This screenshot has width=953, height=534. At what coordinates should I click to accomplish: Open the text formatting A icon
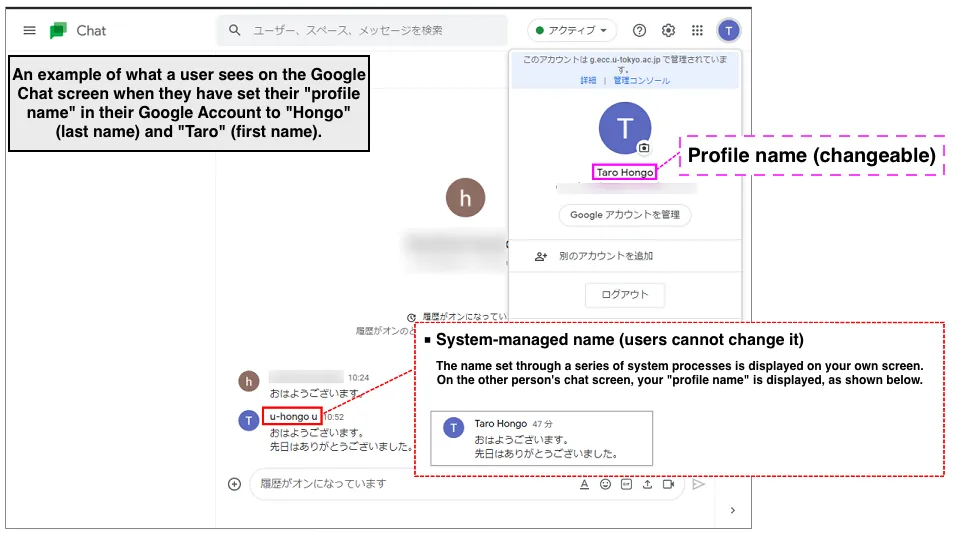pos(584,484)
